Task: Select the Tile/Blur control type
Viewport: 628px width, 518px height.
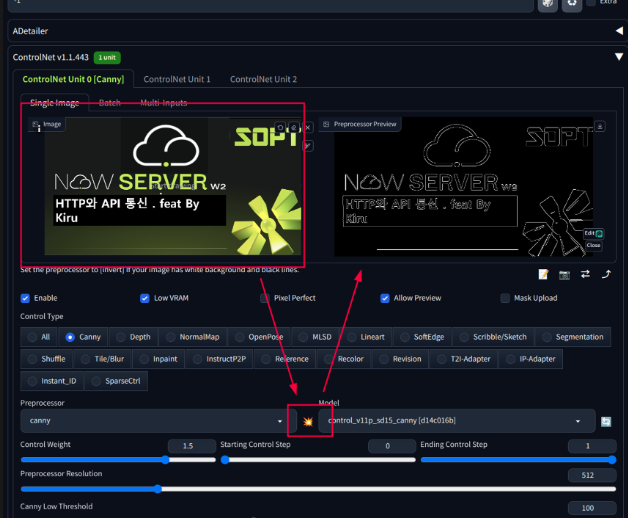Action: (103, 359)
